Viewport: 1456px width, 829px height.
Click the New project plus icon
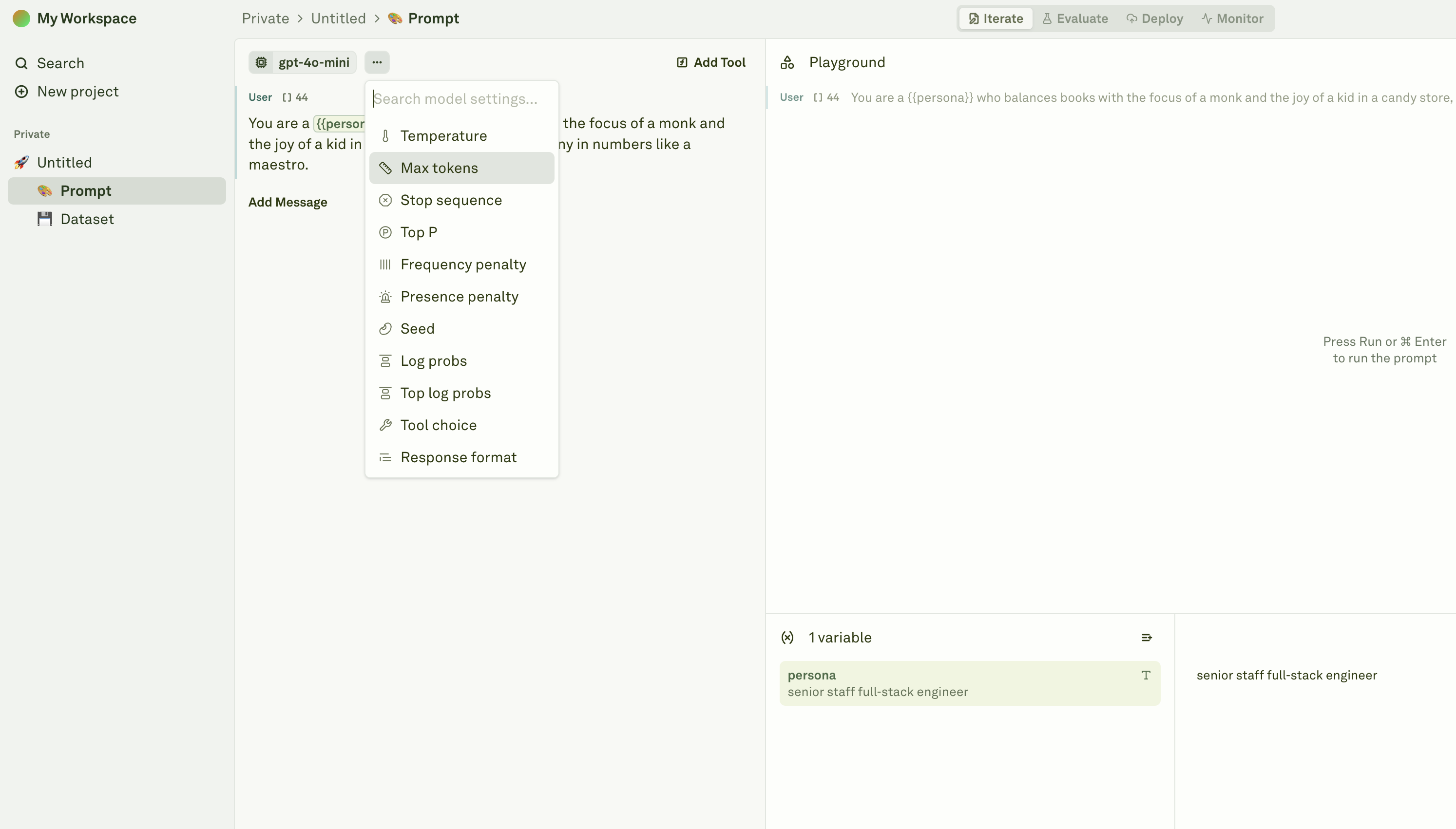21,92
